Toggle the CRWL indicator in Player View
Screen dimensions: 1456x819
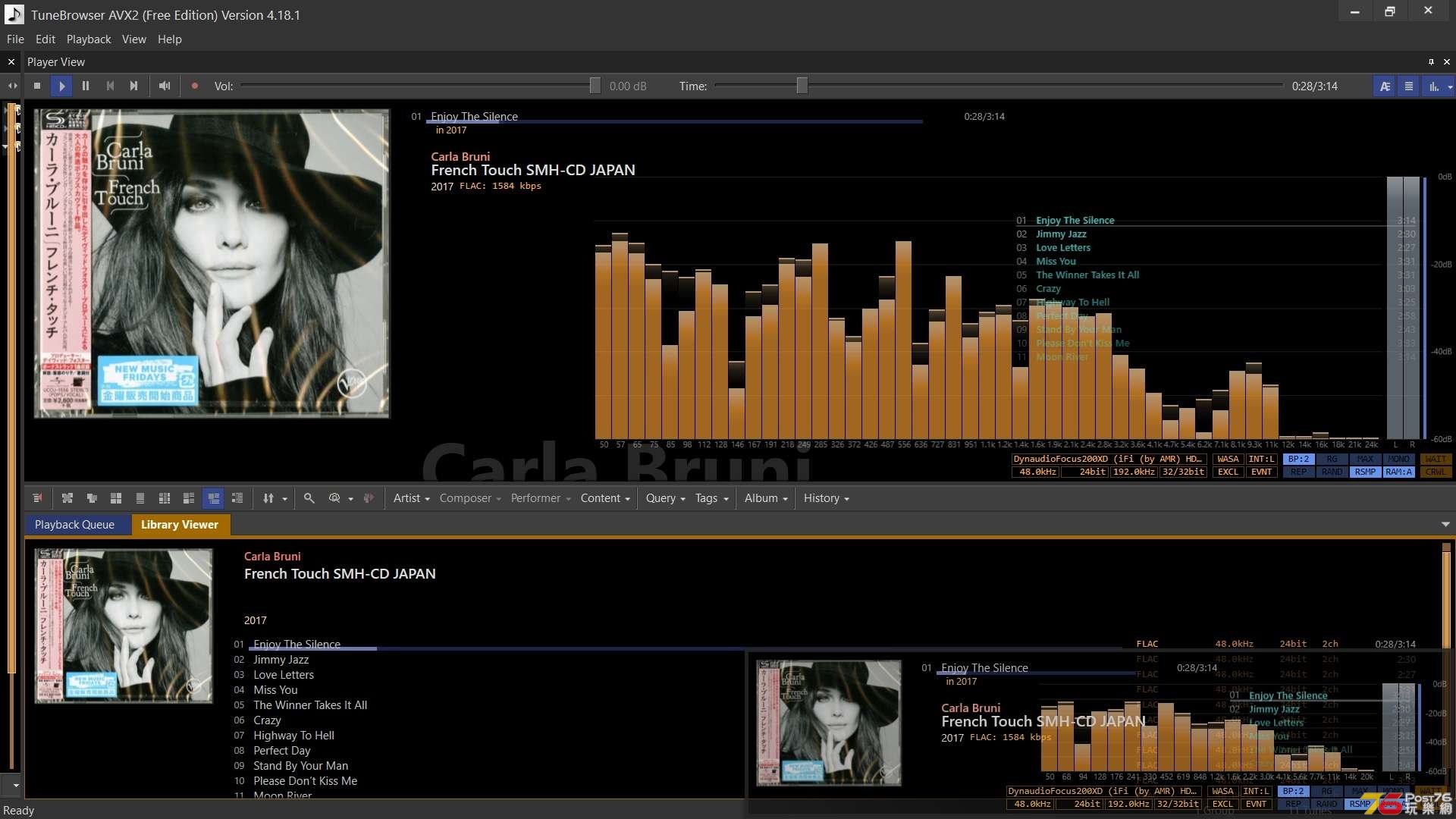[x=1436, y=472]
